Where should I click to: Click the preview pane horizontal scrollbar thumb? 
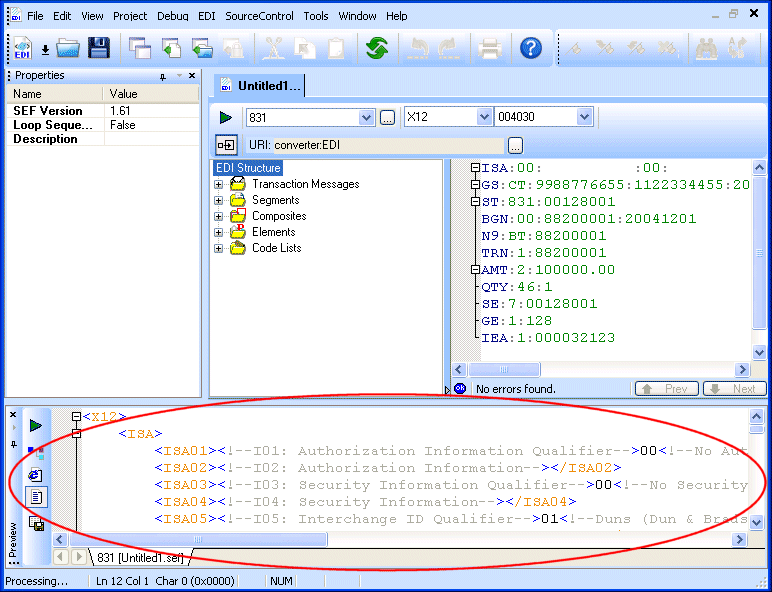[200, 539]
